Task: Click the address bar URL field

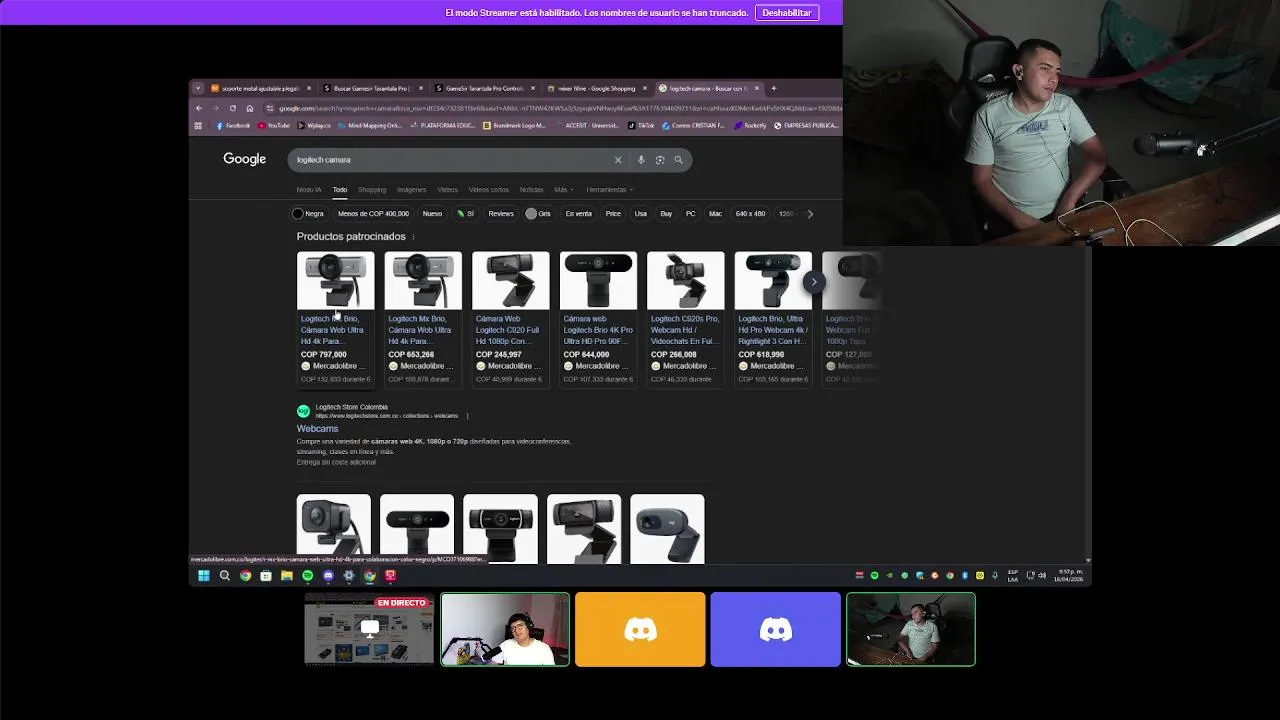Action: click(555, 108)
